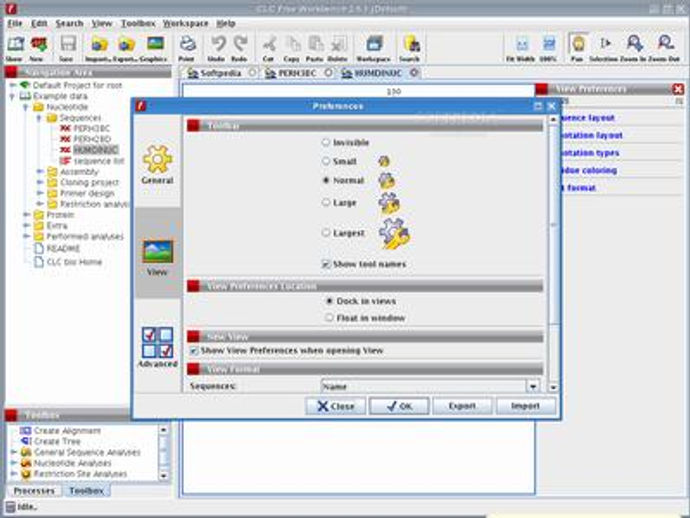Click the Cut scissors icon

pyautogui.click(x=268, y=48)
